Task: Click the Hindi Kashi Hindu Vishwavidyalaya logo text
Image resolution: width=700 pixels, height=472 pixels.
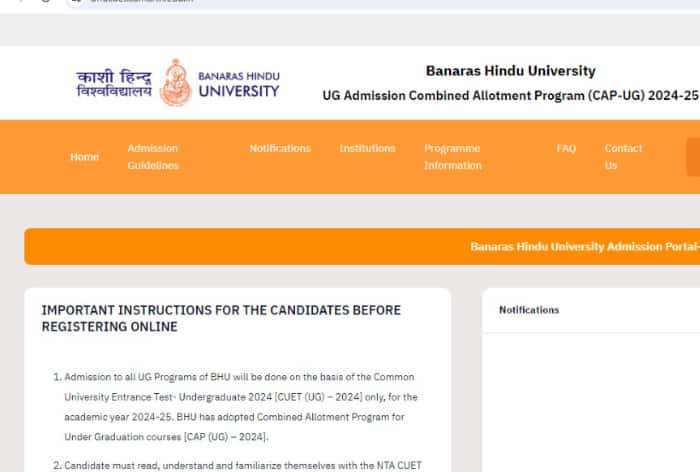Action: (x=114, y=84)
